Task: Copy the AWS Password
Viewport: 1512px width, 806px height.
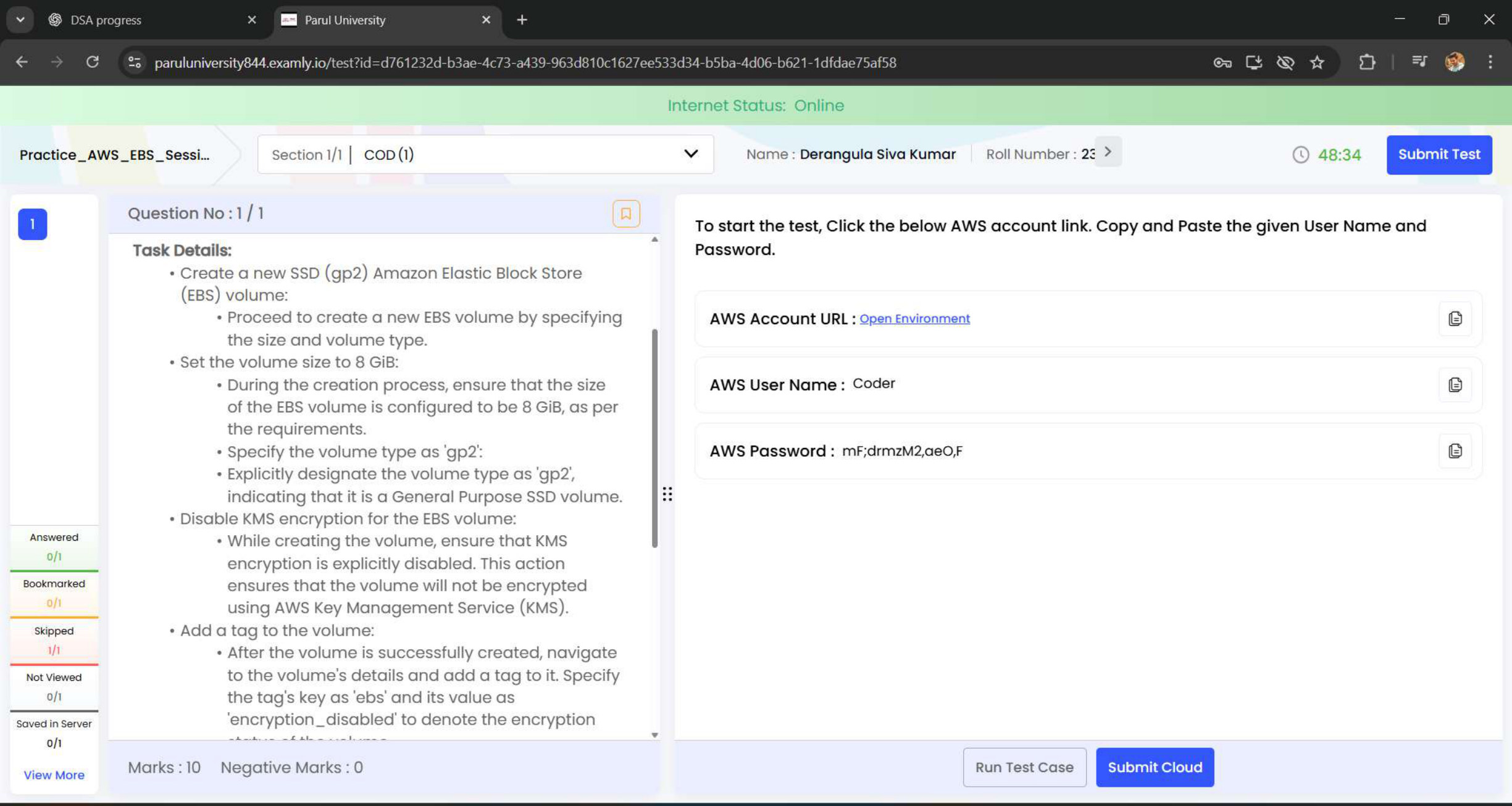Action: 1455,451
